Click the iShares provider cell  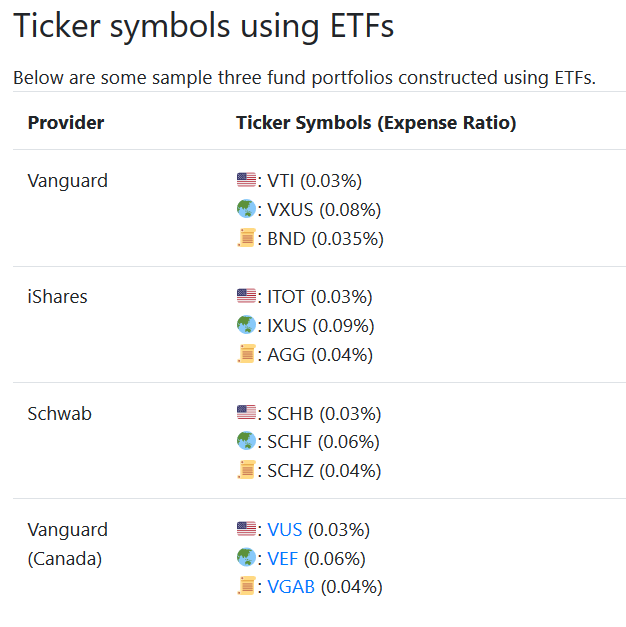(57, 297)
